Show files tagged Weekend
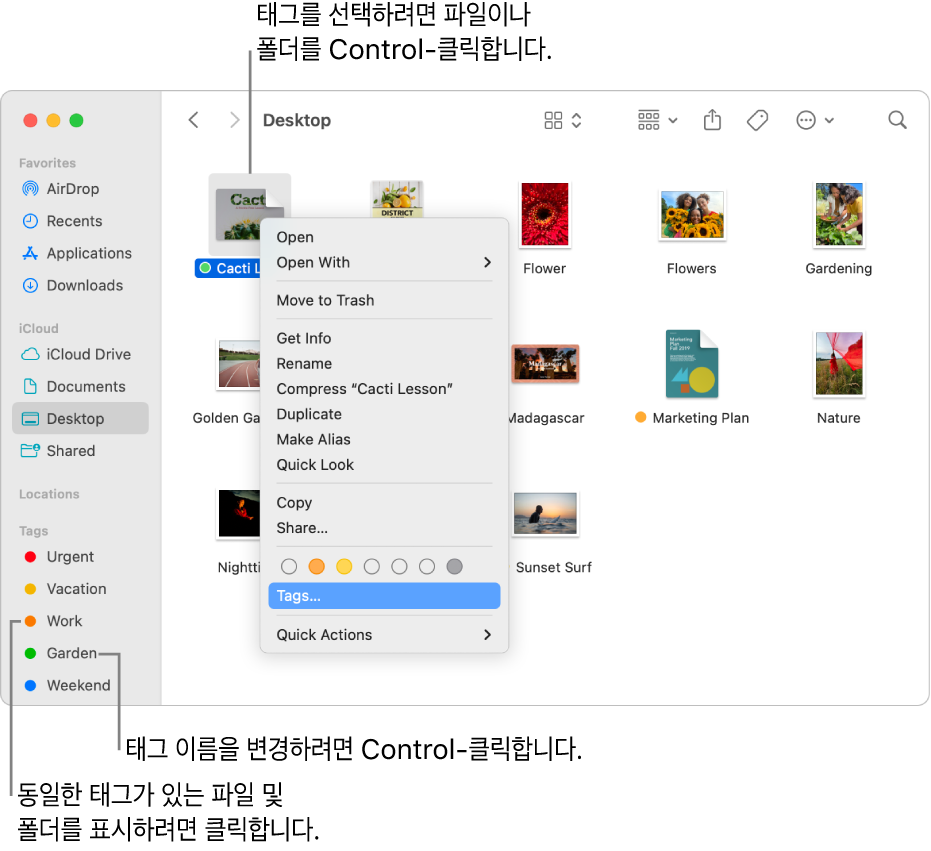The height and width of the screenshot is (851, 931). pyautogui.click(x=80, y=685)
